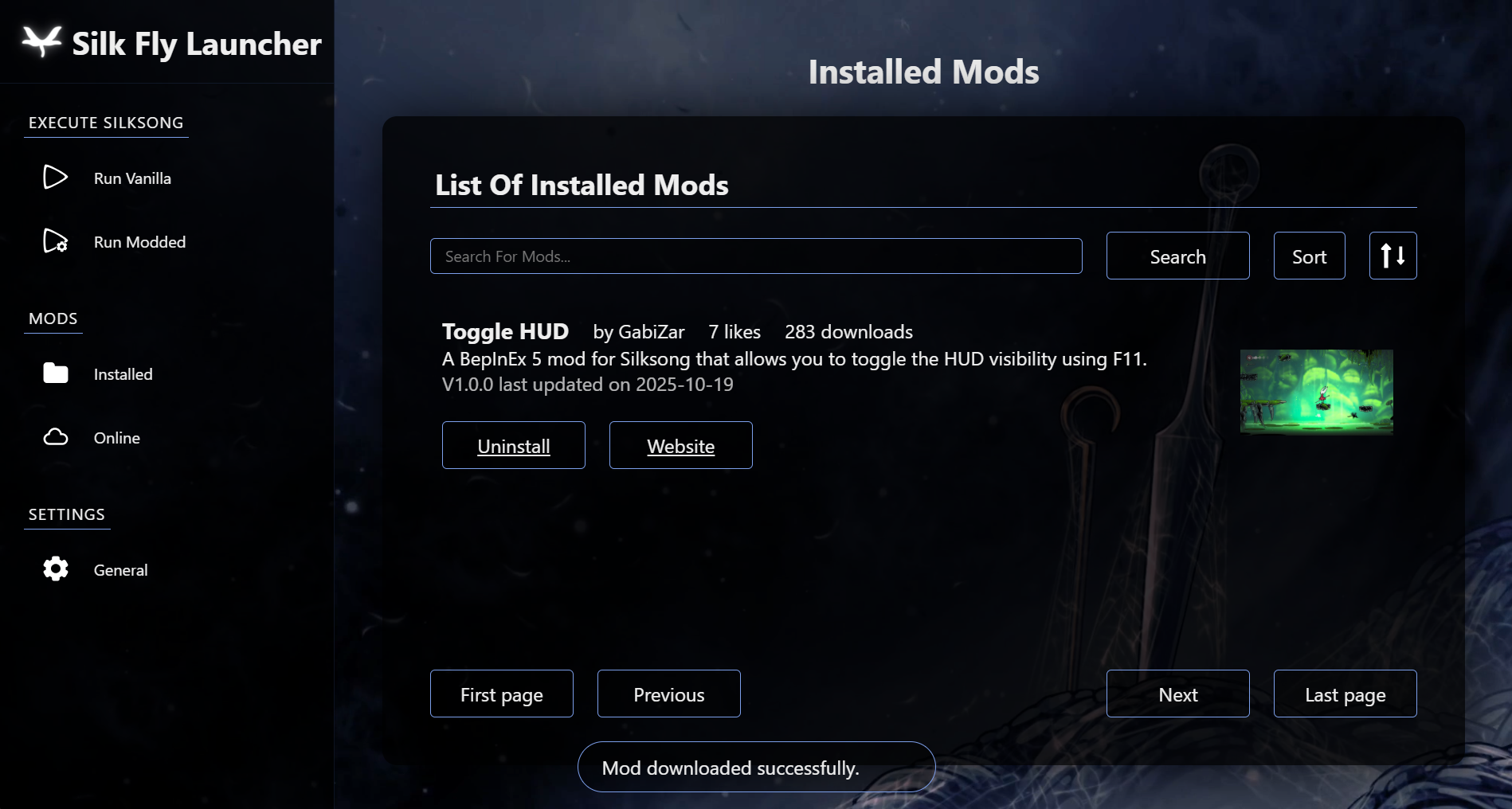Return to the First page
Viewport: 1512px width, 809px height.
[x=502, y=694]
